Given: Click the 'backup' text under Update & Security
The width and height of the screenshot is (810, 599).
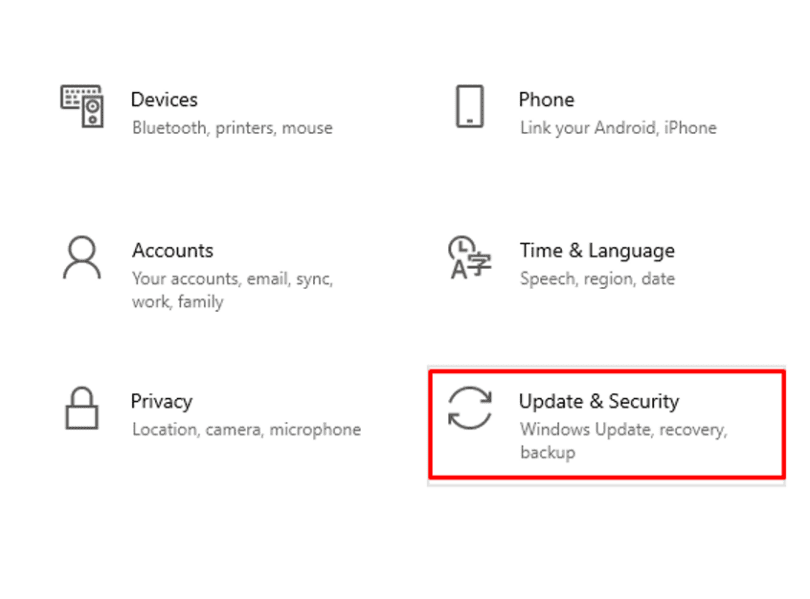Looking at the screenshot, I should (x=547, y=453).
